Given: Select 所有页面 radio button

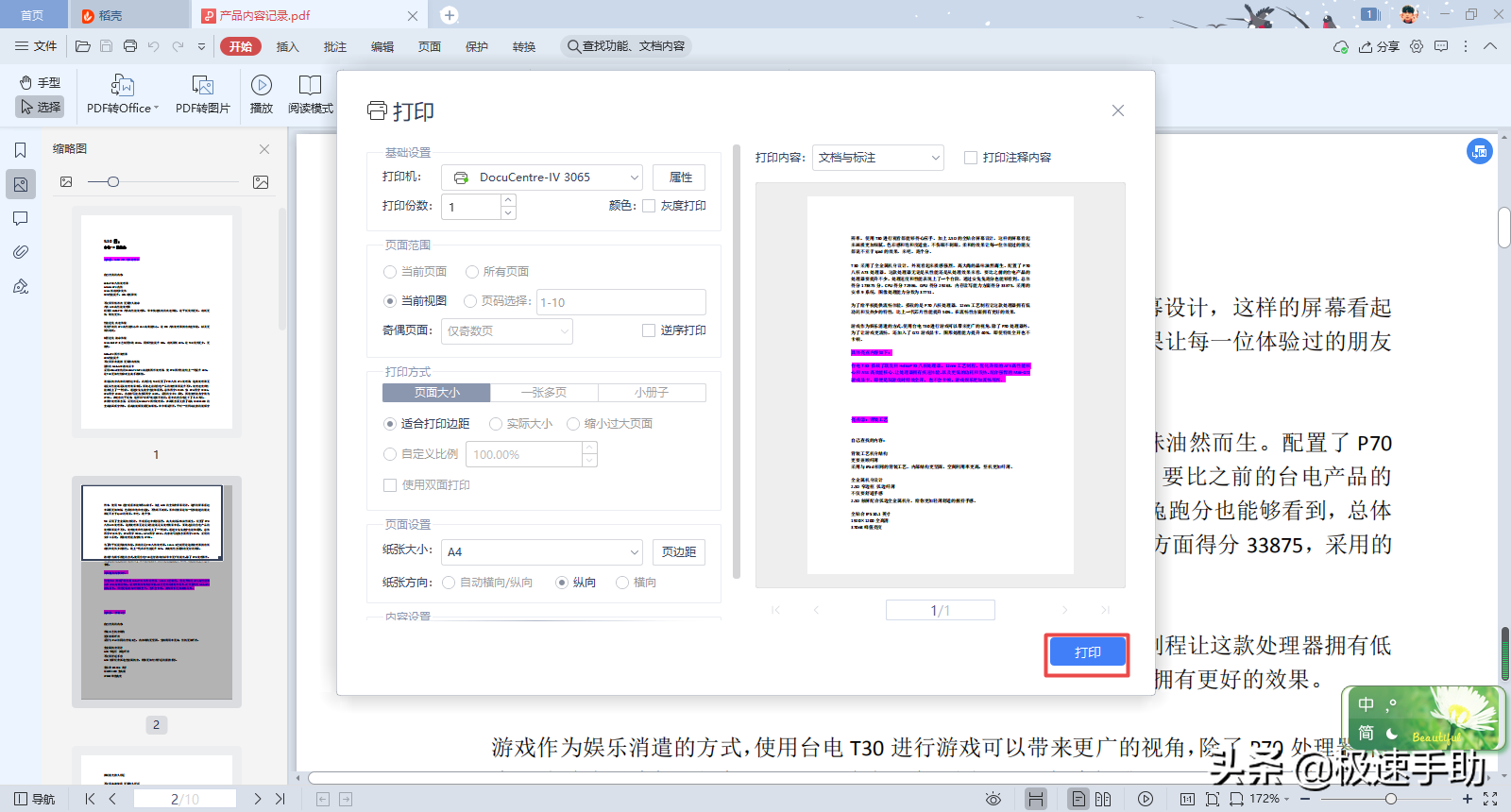Looking at the screenshot, I should pos(472,272).
